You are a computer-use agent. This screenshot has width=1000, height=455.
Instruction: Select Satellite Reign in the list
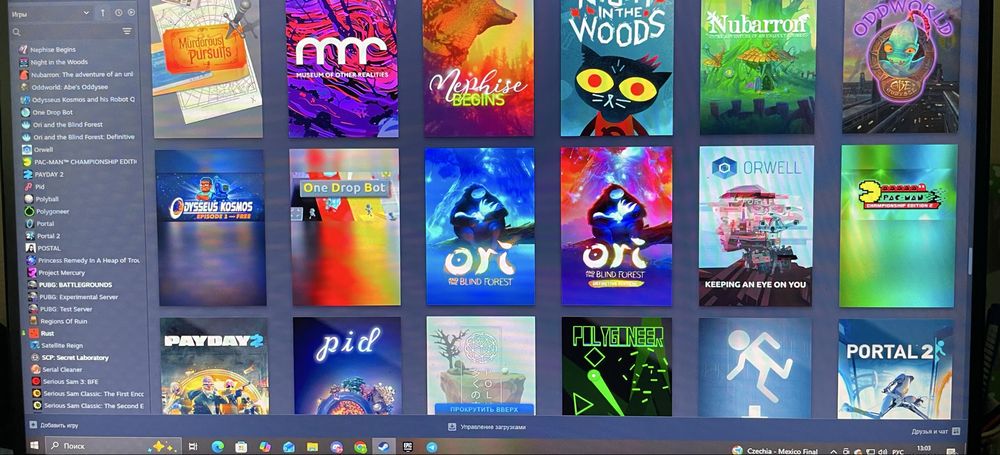coord(62,345)
